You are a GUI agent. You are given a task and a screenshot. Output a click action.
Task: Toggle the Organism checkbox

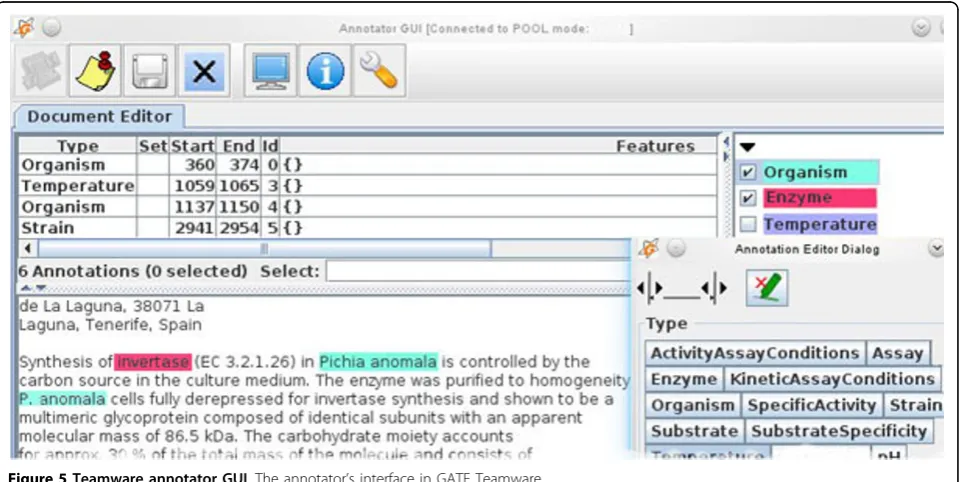pyautogui.click(x=747, y=173)
